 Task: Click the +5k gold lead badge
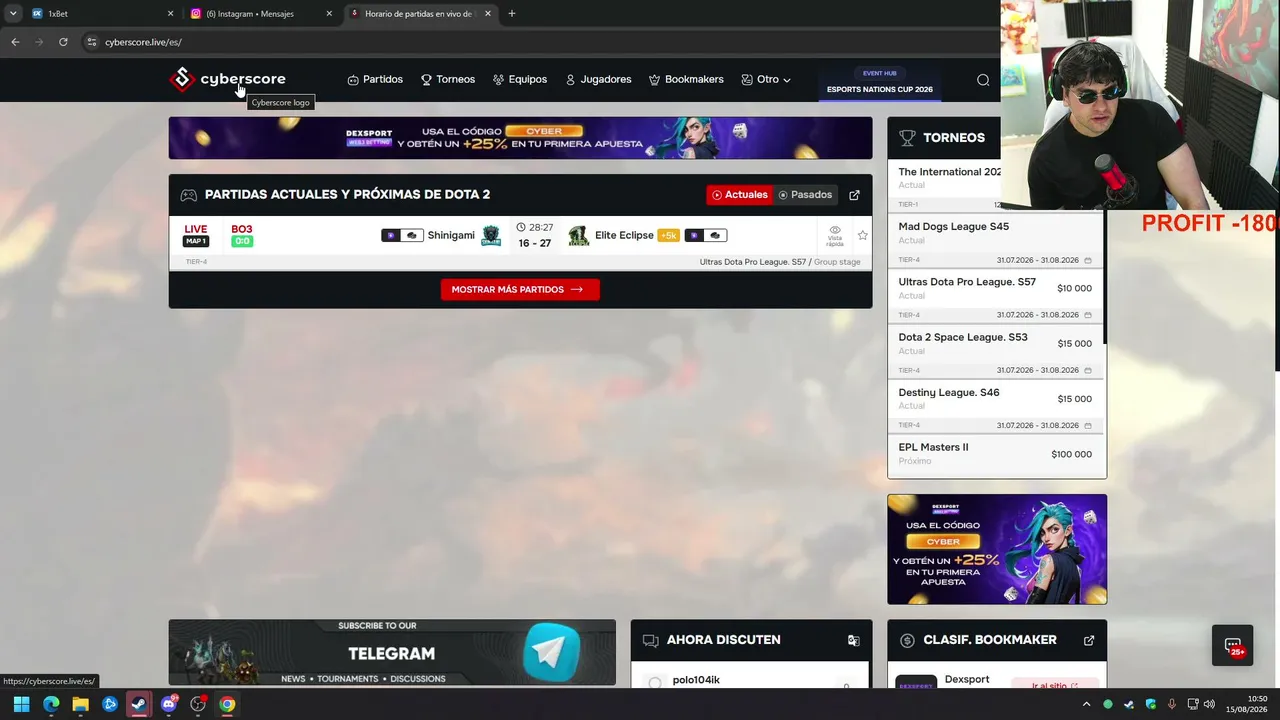pyautogui.click(x=669, y=236)
